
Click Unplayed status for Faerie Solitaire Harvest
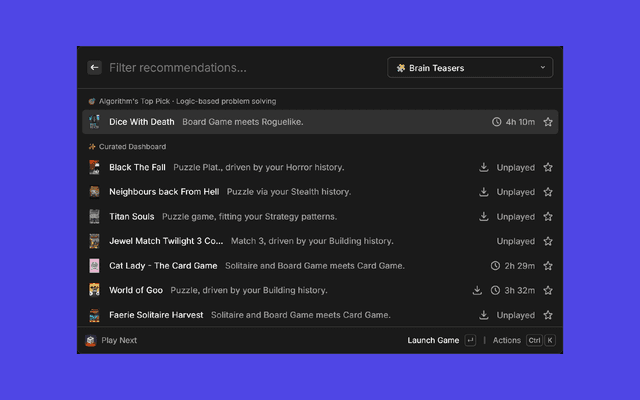(516, 315)
